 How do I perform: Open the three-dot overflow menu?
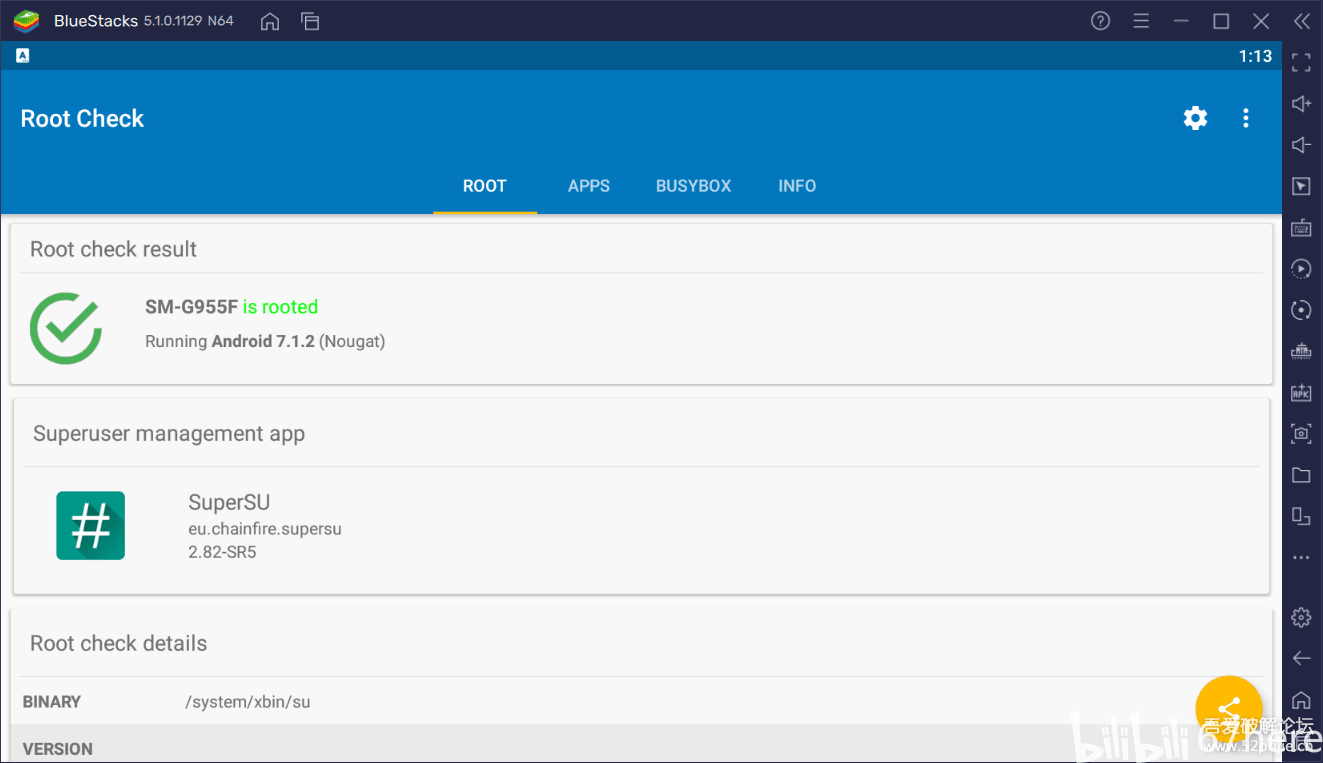pos(1245,118)
